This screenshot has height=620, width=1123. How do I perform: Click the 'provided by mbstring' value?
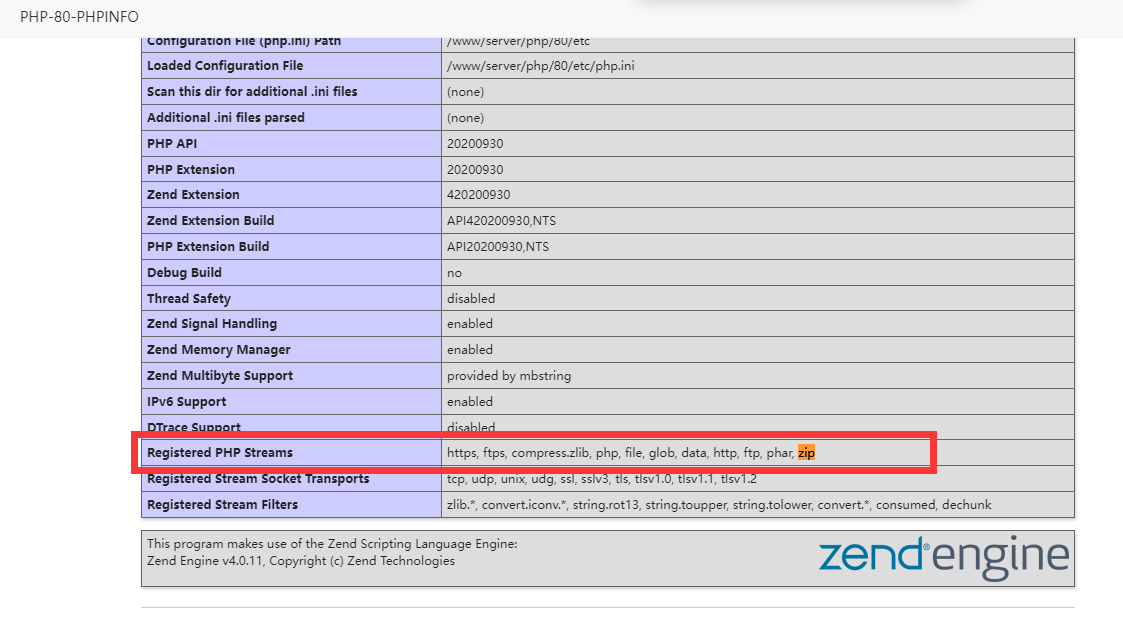(509, 376)
